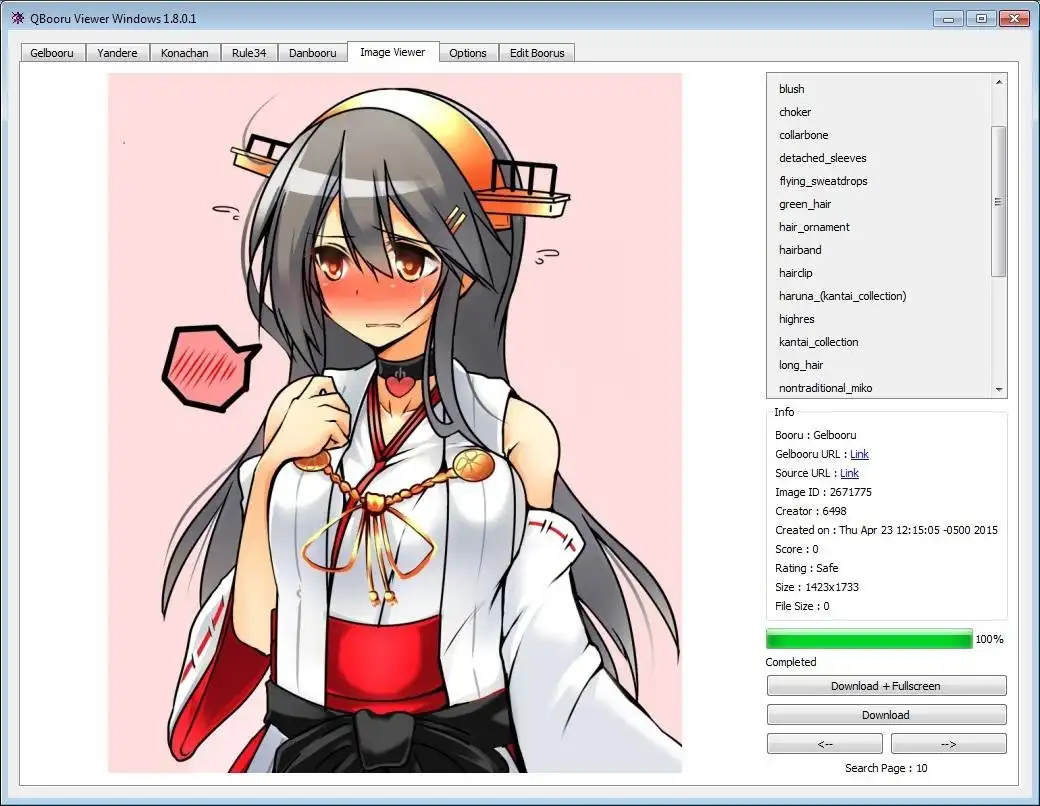
Task: Click the QBooru app icon in title bar
Action: pyautogui.click(x=17, y=18)
